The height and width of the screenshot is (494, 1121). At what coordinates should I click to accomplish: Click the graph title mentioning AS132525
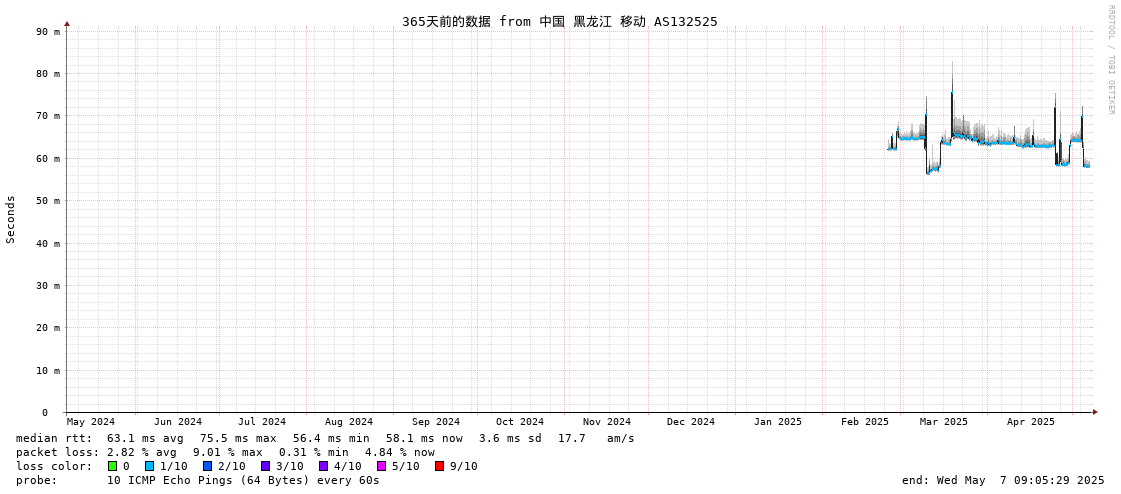click(x=560, y=21)
